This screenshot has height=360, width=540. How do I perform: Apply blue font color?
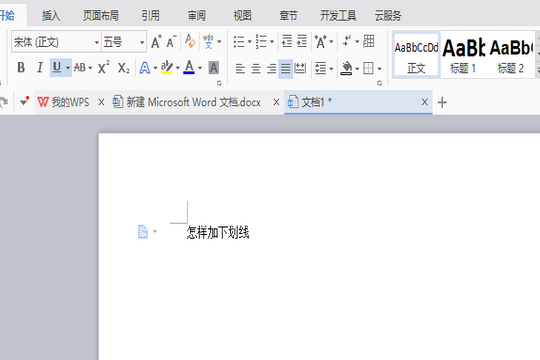point(189,68)
